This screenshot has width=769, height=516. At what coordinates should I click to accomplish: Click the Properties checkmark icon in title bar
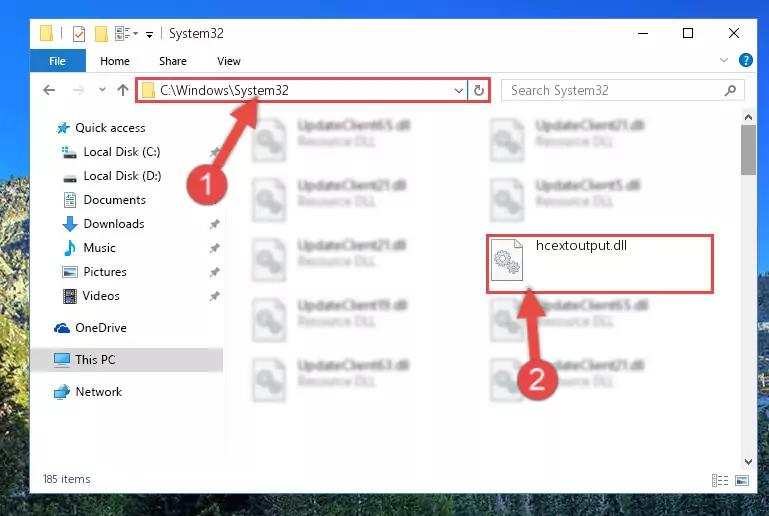pos(78,34)
